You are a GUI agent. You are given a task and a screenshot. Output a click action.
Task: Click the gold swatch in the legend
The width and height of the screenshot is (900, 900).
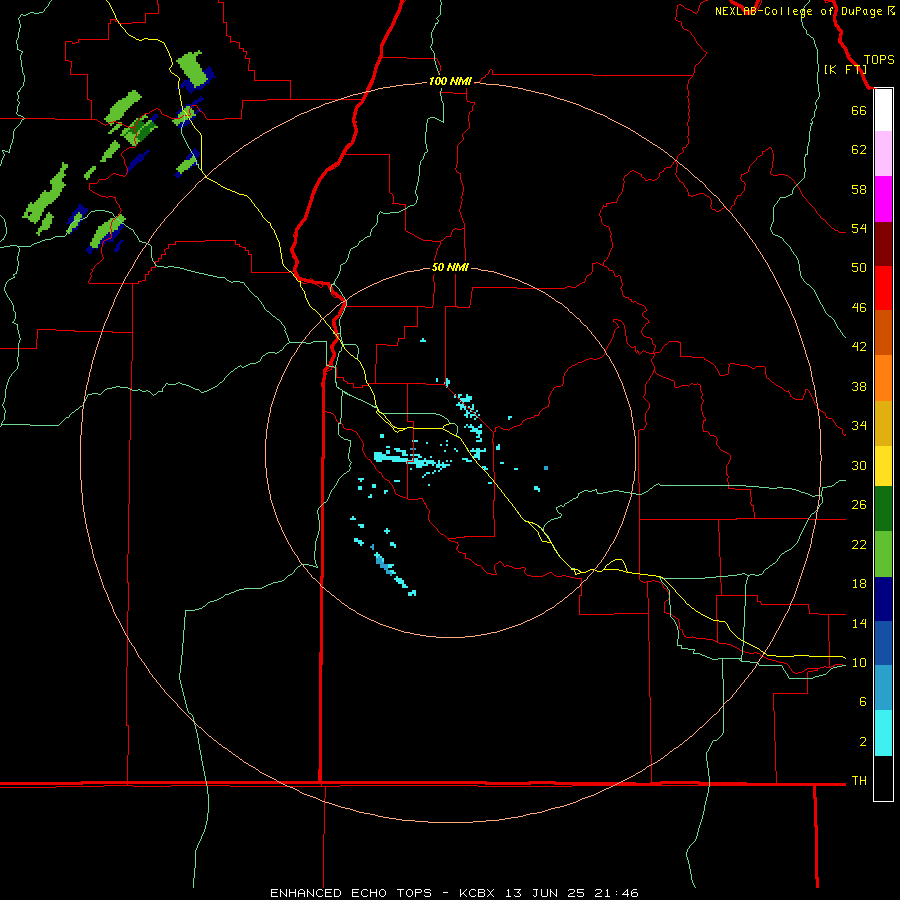tap(883, 423)
